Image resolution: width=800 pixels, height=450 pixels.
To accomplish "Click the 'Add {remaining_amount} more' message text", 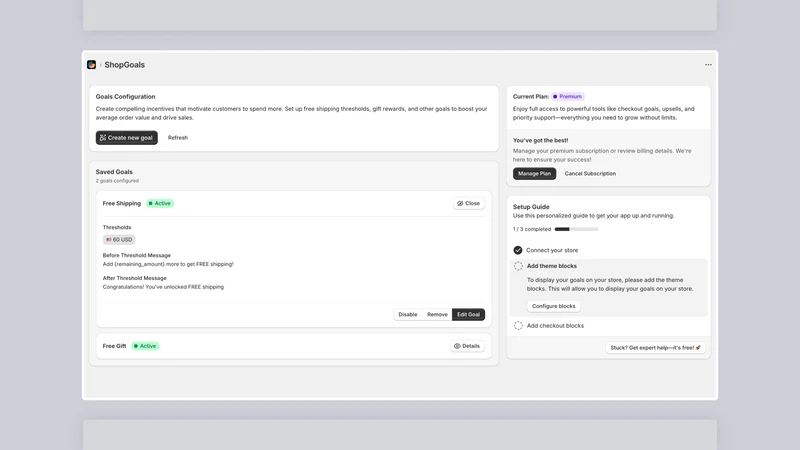I will [x=168, y=264].
